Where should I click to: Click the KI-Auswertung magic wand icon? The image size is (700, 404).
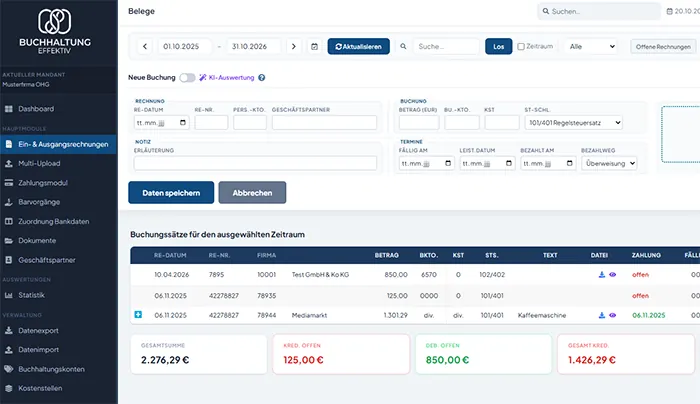(x=203, y=78)
